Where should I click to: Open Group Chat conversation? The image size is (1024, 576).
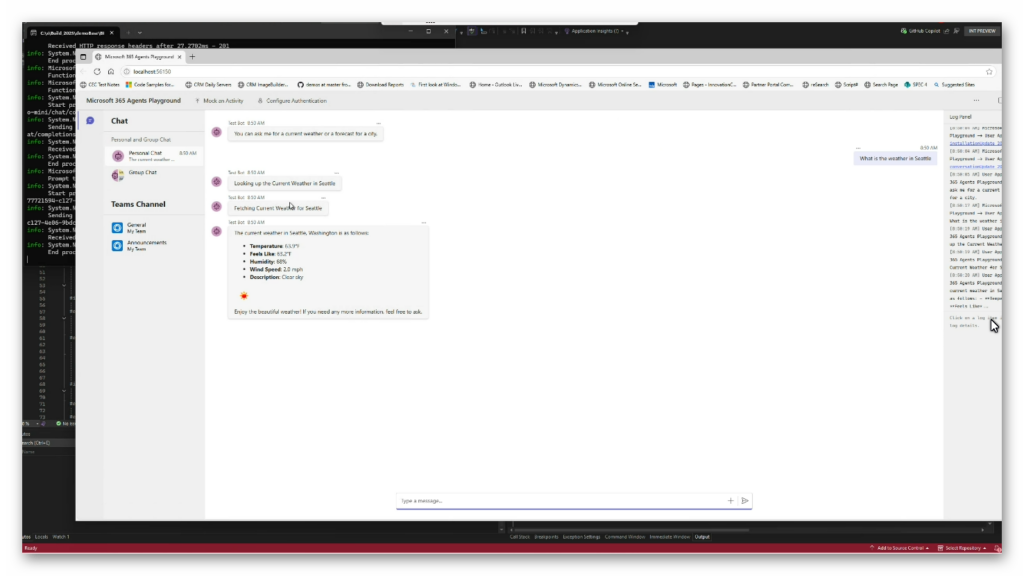point(154,174)
